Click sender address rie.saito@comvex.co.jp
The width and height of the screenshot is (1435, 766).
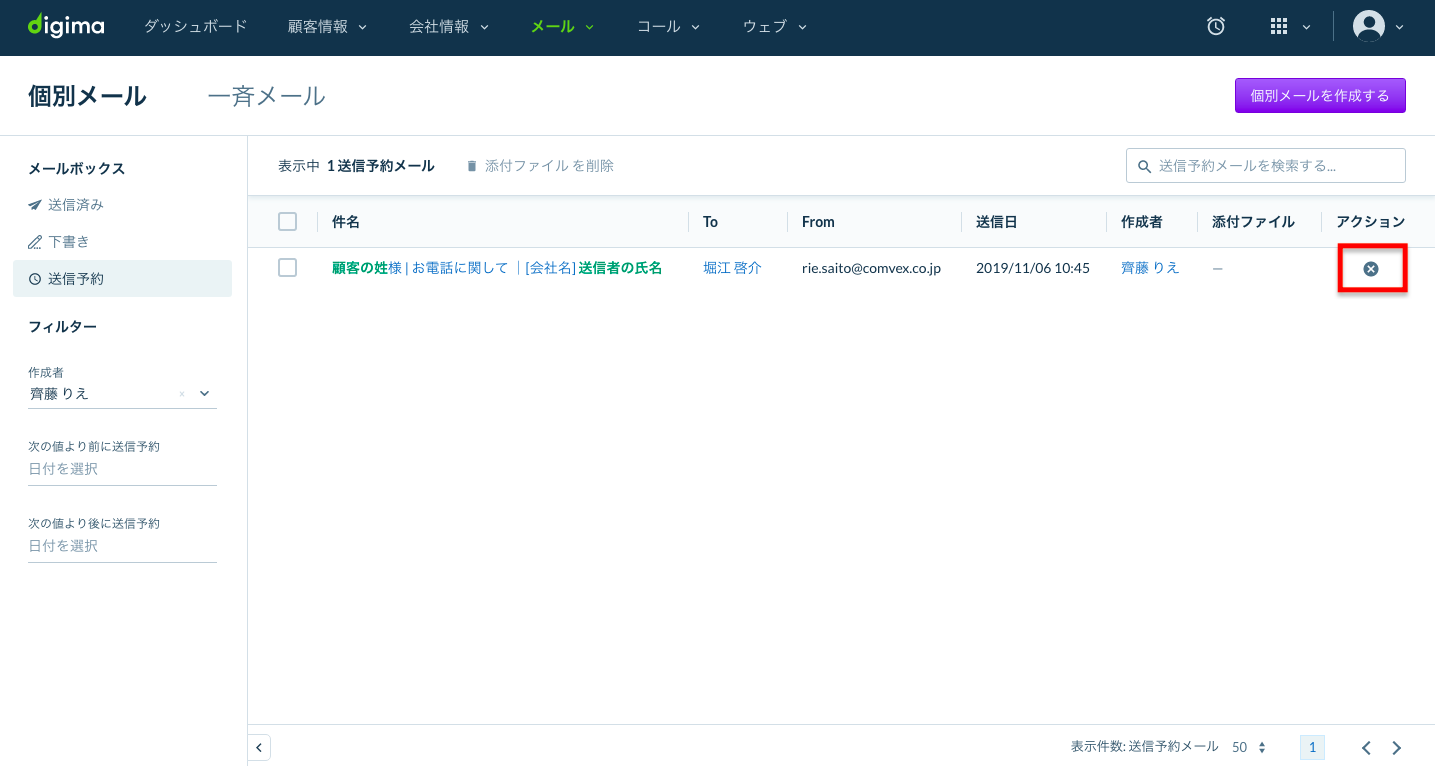click(871, 268)
